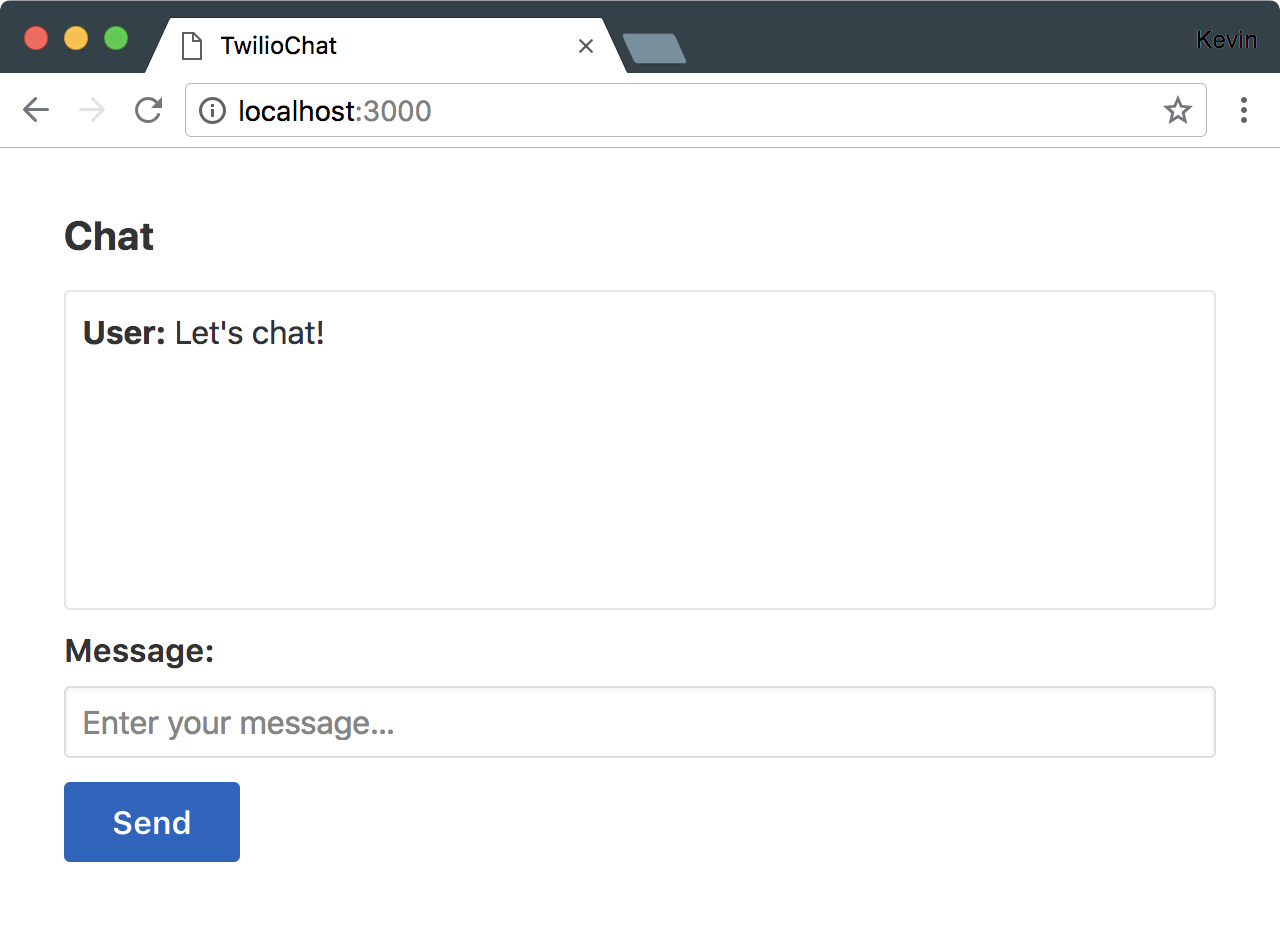Screen dimensions: 1280x938
Task: Focus the localhost:3000 address bar
Action: (695, 110)
